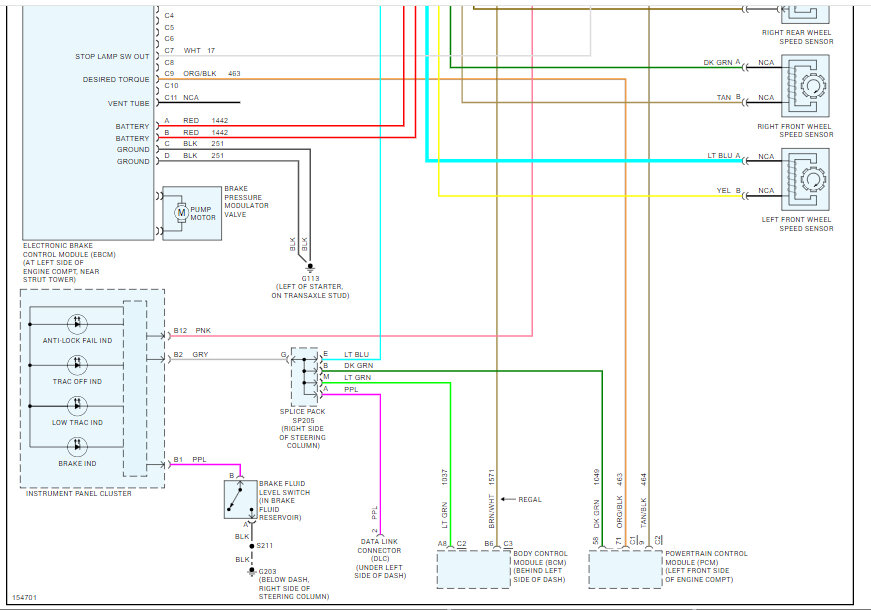Click the pump motor M symbol
This screenshot has height=610, width=871.
(x=181, y=213)
